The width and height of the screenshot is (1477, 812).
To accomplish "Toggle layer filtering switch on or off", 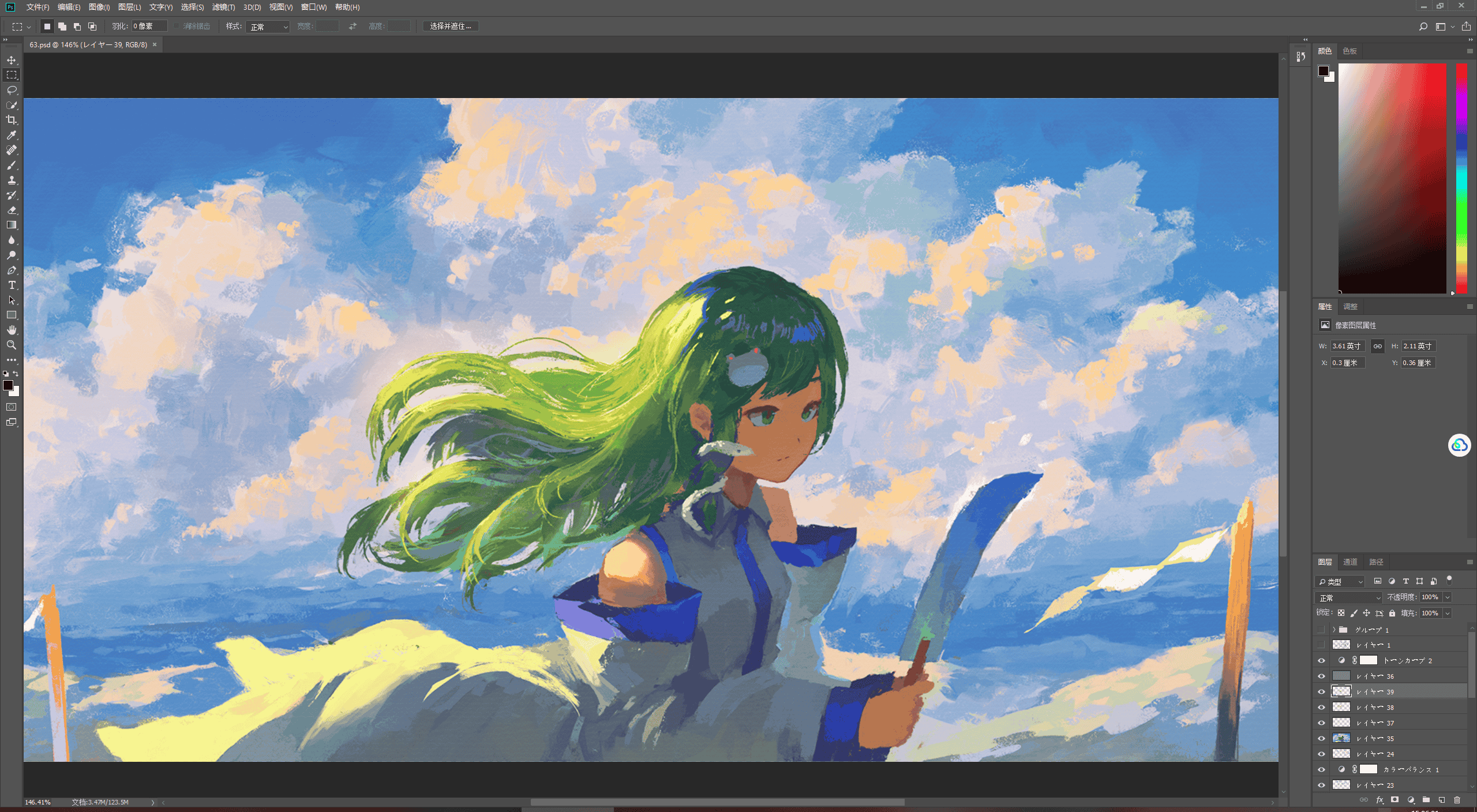I will pos(1449,580).
